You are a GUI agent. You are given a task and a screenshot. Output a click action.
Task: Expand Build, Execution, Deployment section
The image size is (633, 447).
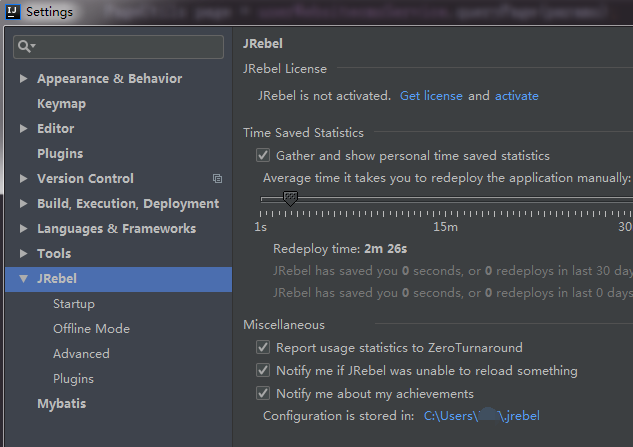pyautogui.click(x=24, y=204)
